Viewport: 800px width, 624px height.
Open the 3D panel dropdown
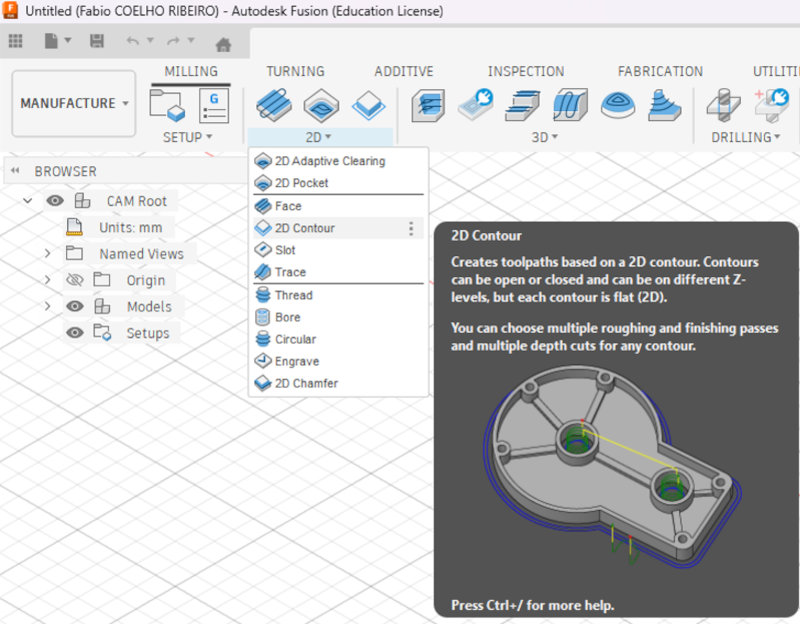pos(545,137)
